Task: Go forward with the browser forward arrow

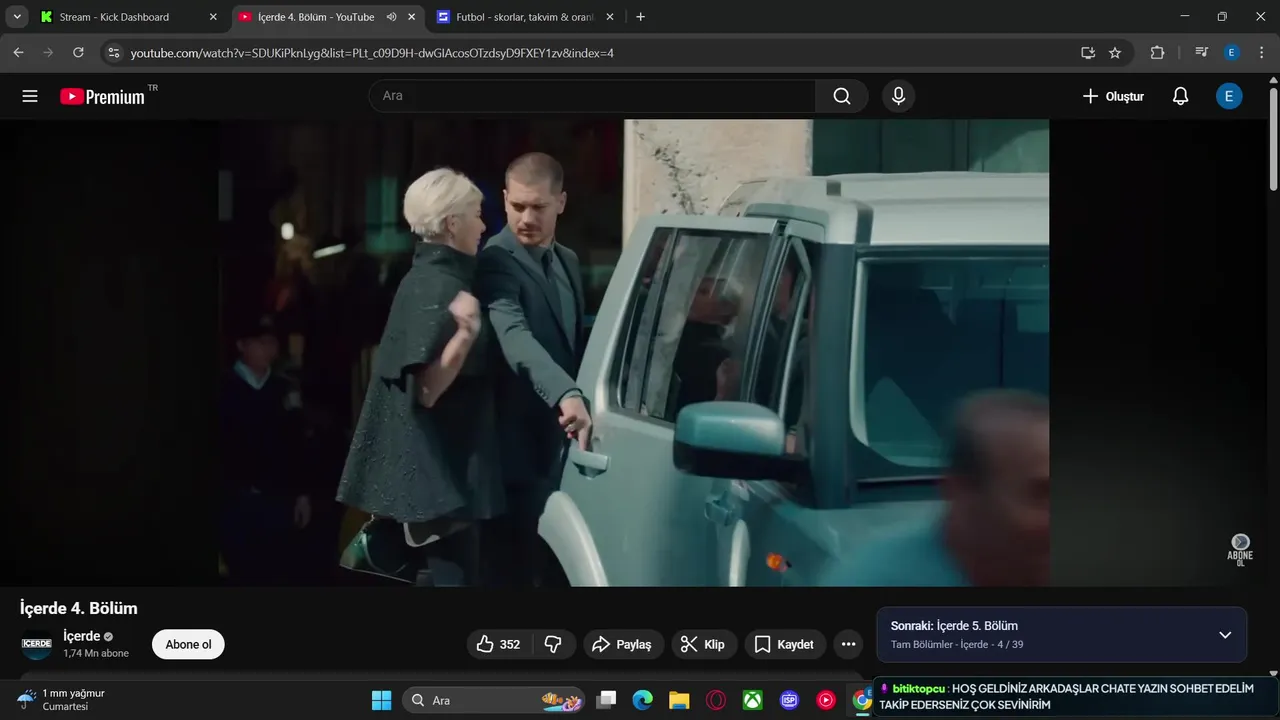Action: pos(48,52)
